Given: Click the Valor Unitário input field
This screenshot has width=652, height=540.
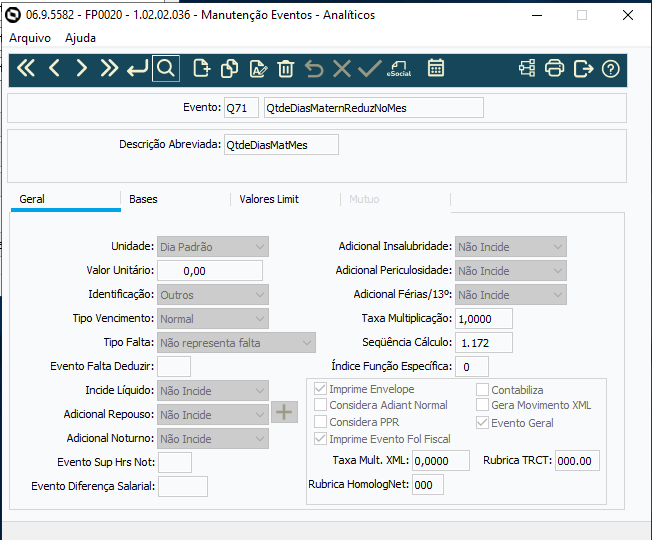Looking at the screenshot, I should tap(210, 271).
